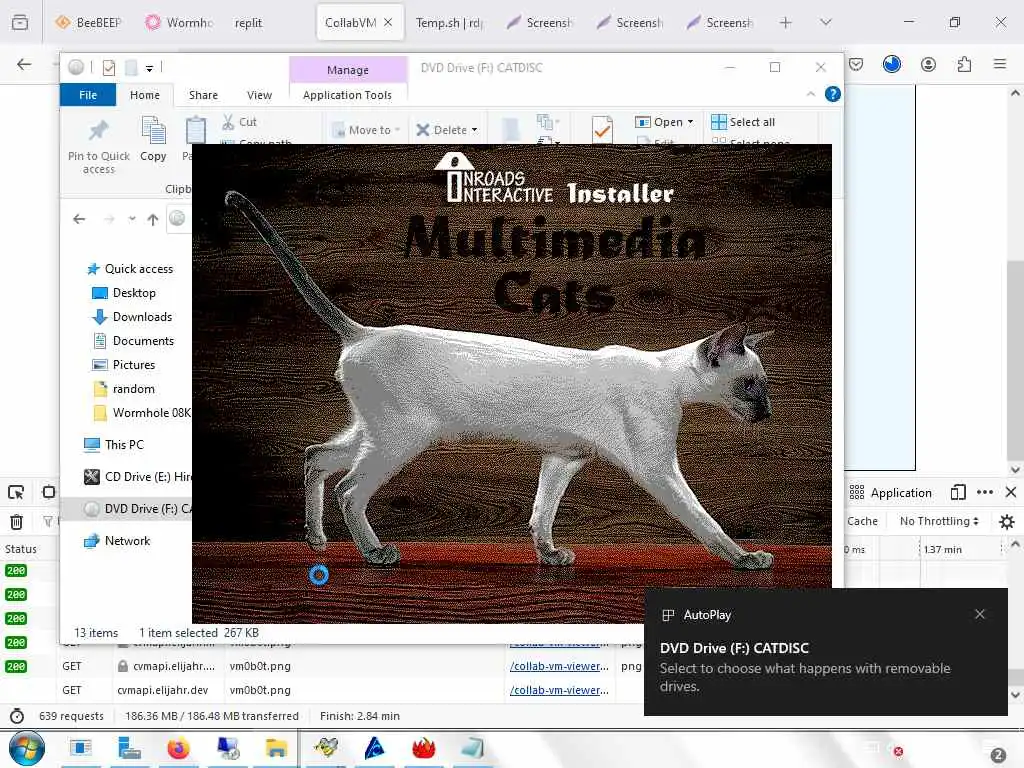The image size is (1024, 768).
Task: Open the Delete options dropdown arrow
Action: 474,130
